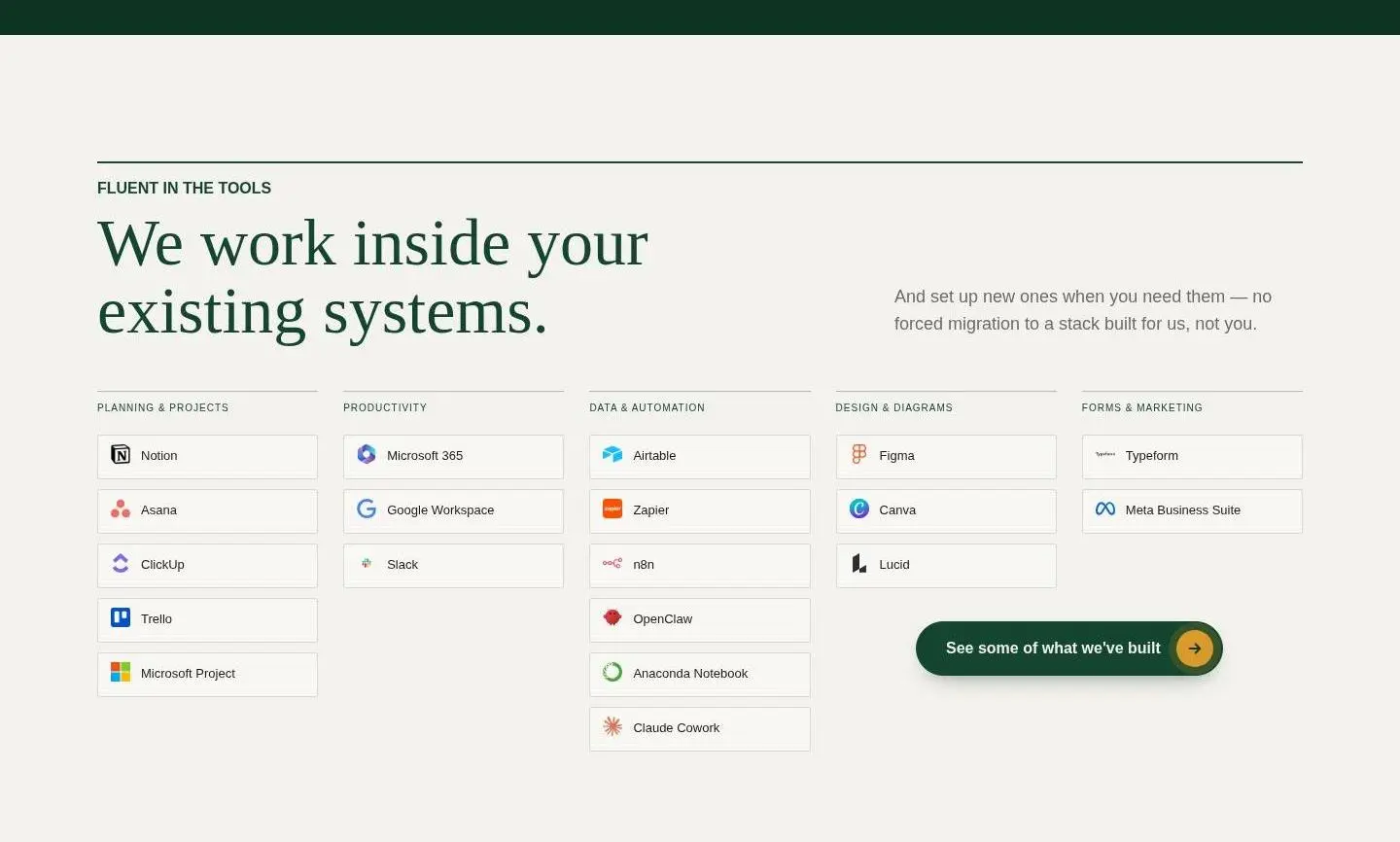Click the "FORMS & MARKETING" column heading

click(x=1142, y=407)
